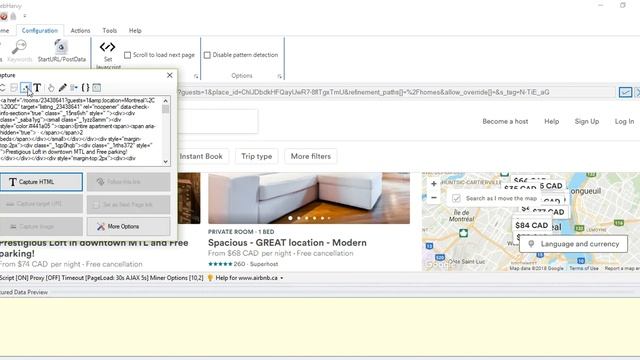
Task: Click the Spacious listing sofa photo
Action: [309, 198]
